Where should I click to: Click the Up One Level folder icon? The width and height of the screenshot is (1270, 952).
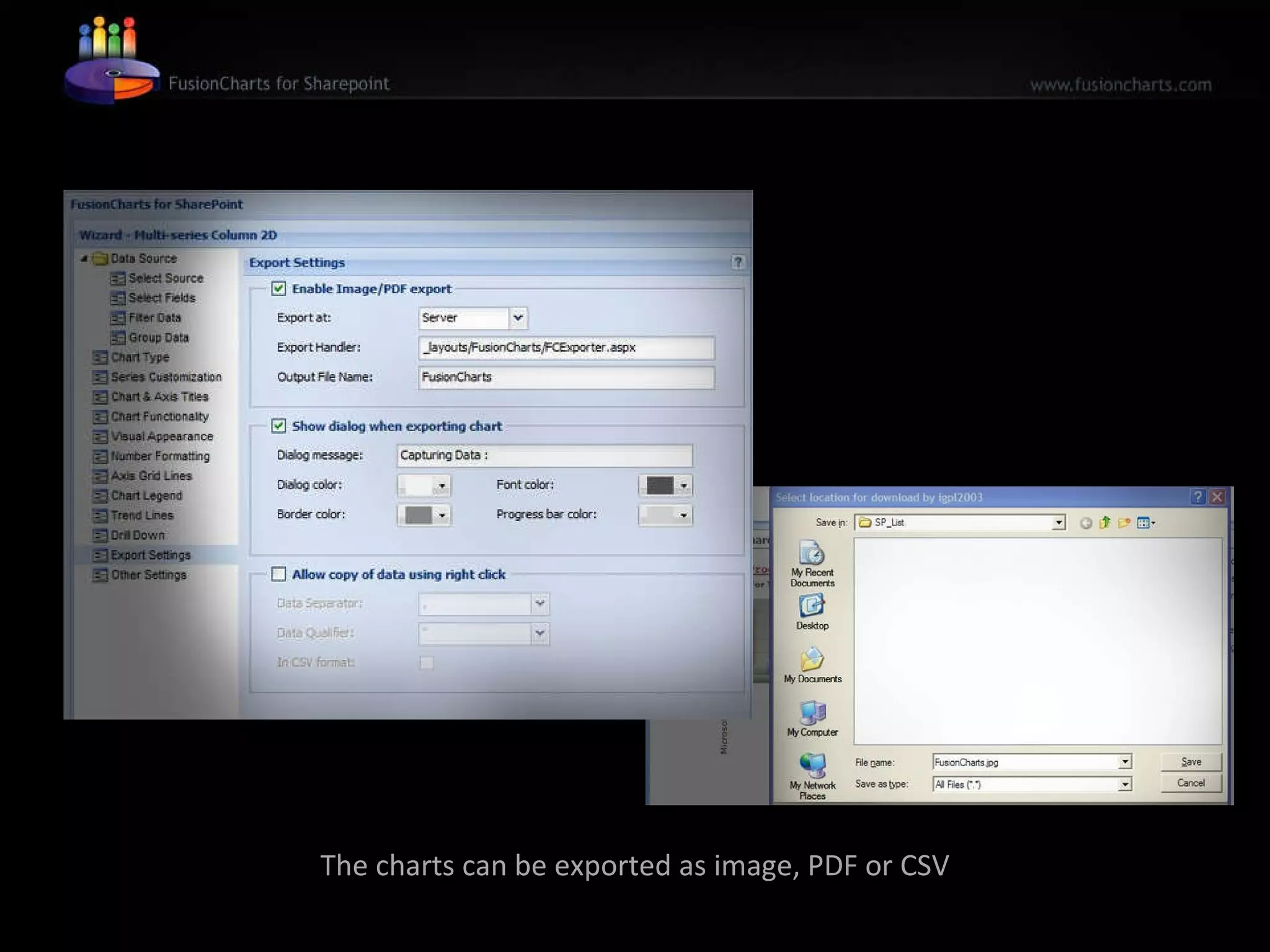tap(1104, 523)
